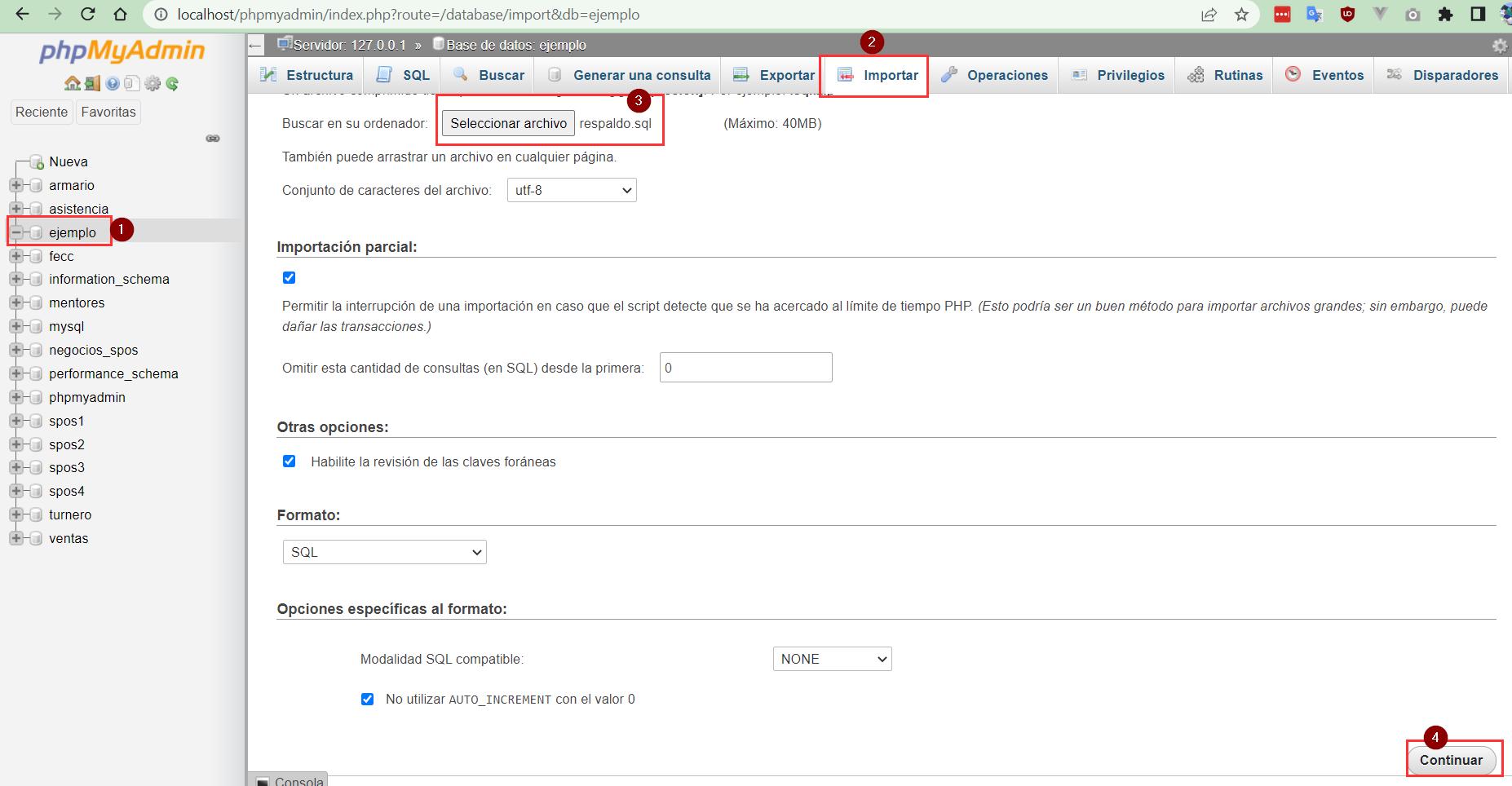1512x786 pixels.
Task: Toggle the AUTO_INCREMENT zero value checkbox
Action: pos(367,699)
